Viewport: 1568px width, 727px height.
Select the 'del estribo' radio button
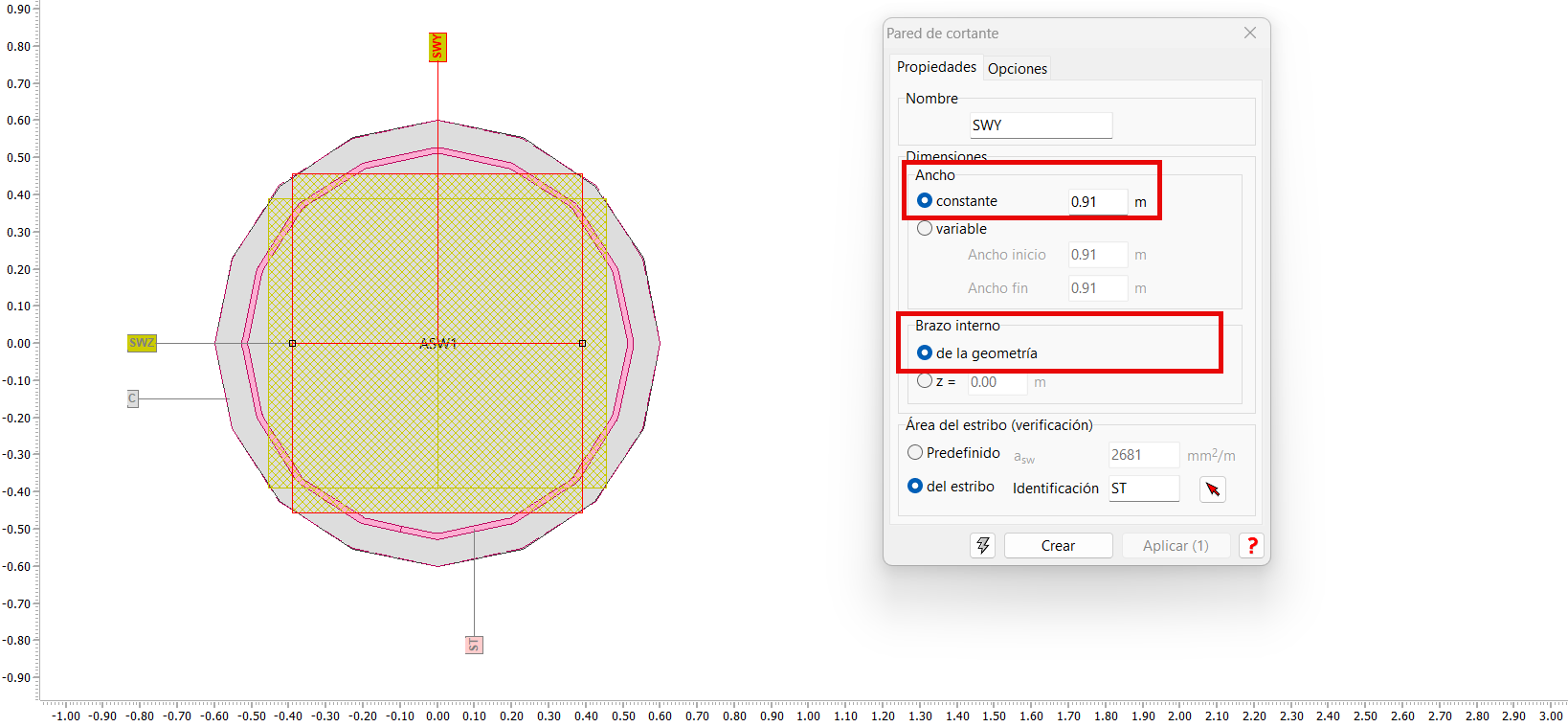pos(915,487)
